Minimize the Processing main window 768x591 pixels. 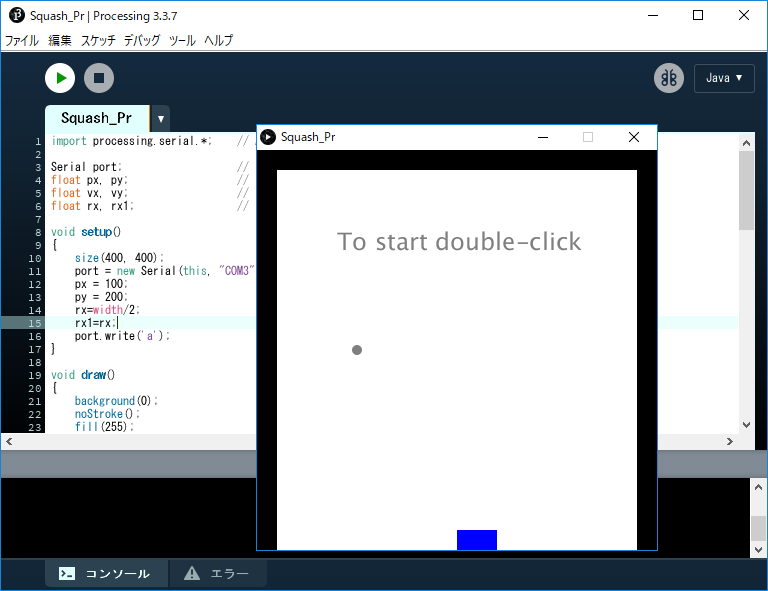coord(652,15)
